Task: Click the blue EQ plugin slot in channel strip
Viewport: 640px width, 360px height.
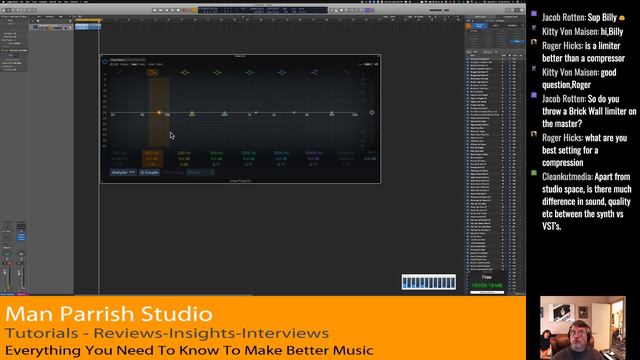Action: click(21, 236)
